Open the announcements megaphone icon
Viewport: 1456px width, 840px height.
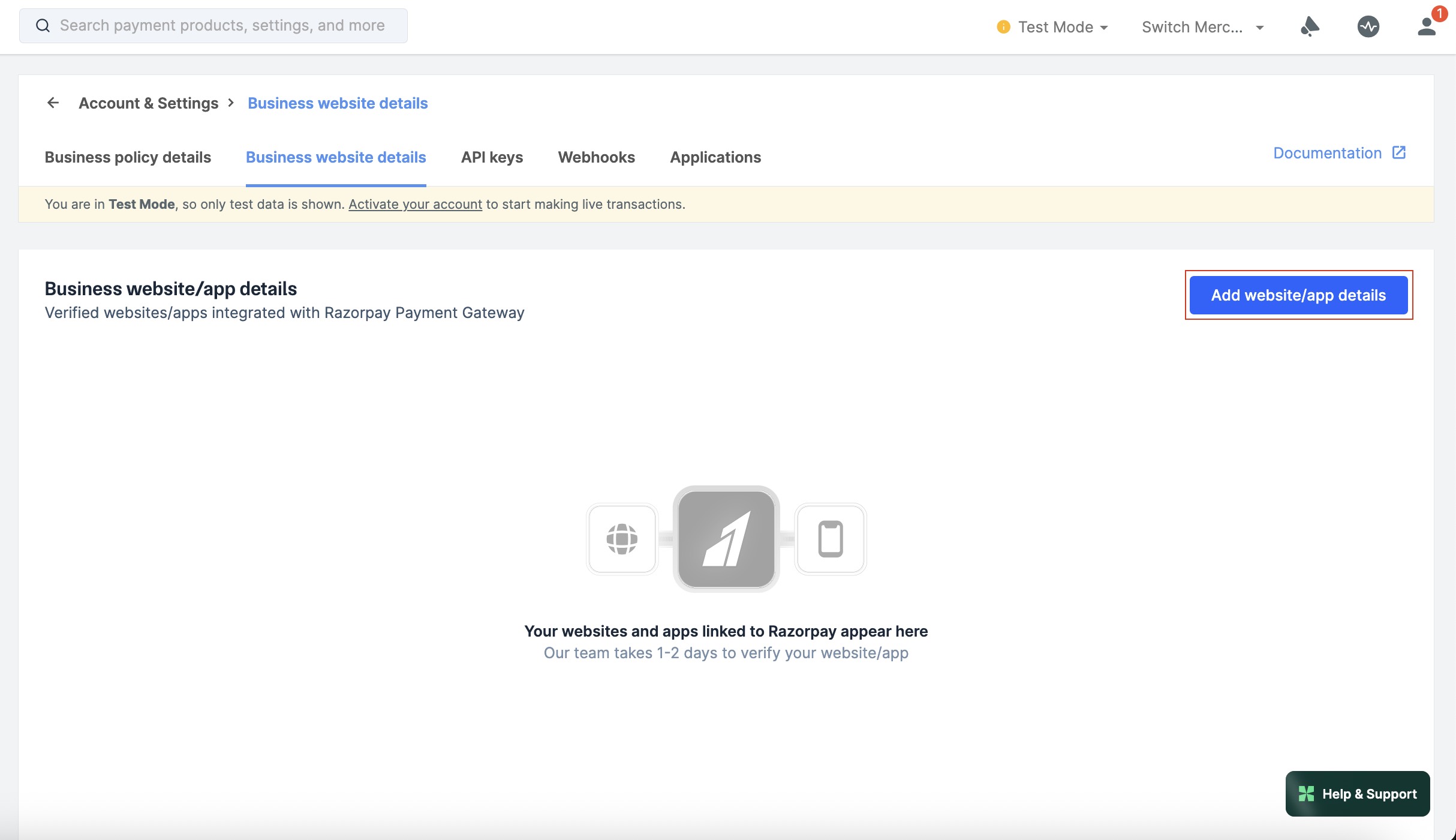(1310, 26)
